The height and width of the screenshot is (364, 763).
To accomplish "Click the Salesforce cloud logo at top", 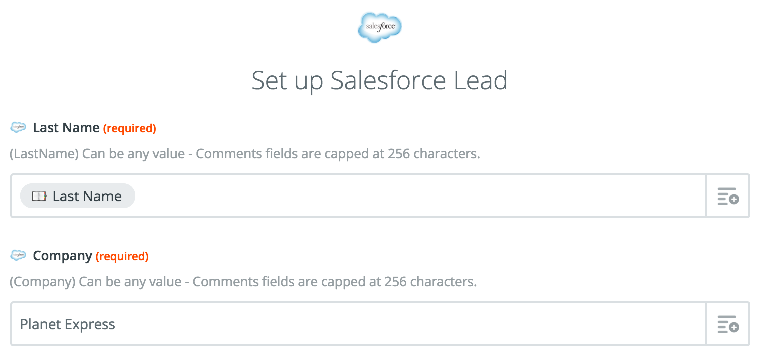I will click(380, 28).
